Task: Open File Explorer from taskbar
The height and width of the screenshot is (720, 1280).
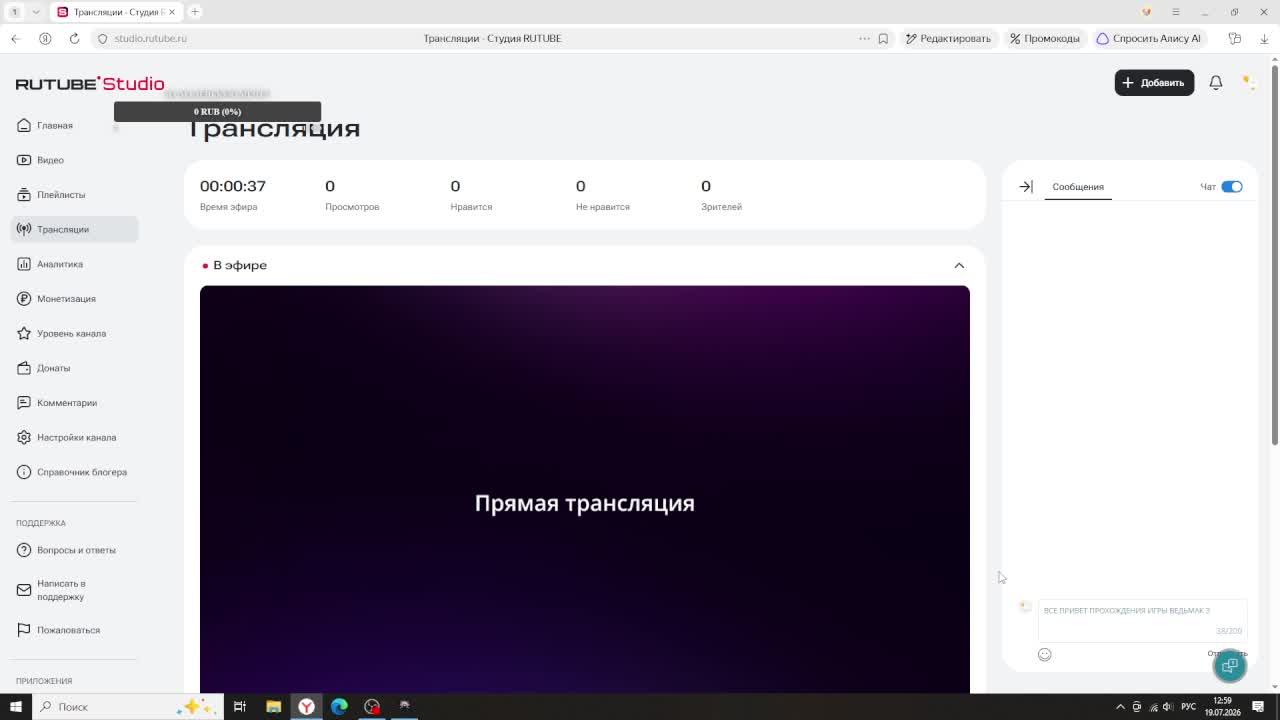Action: (273, 706)
